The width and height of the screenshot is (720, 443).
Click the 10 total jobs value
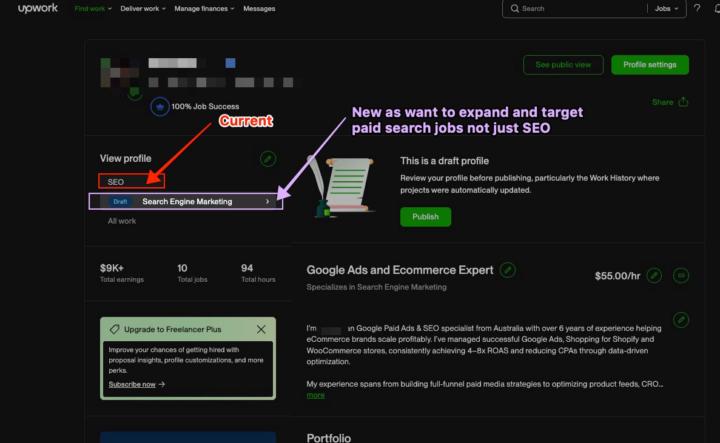pyautogui.click(x=182, y=268)
